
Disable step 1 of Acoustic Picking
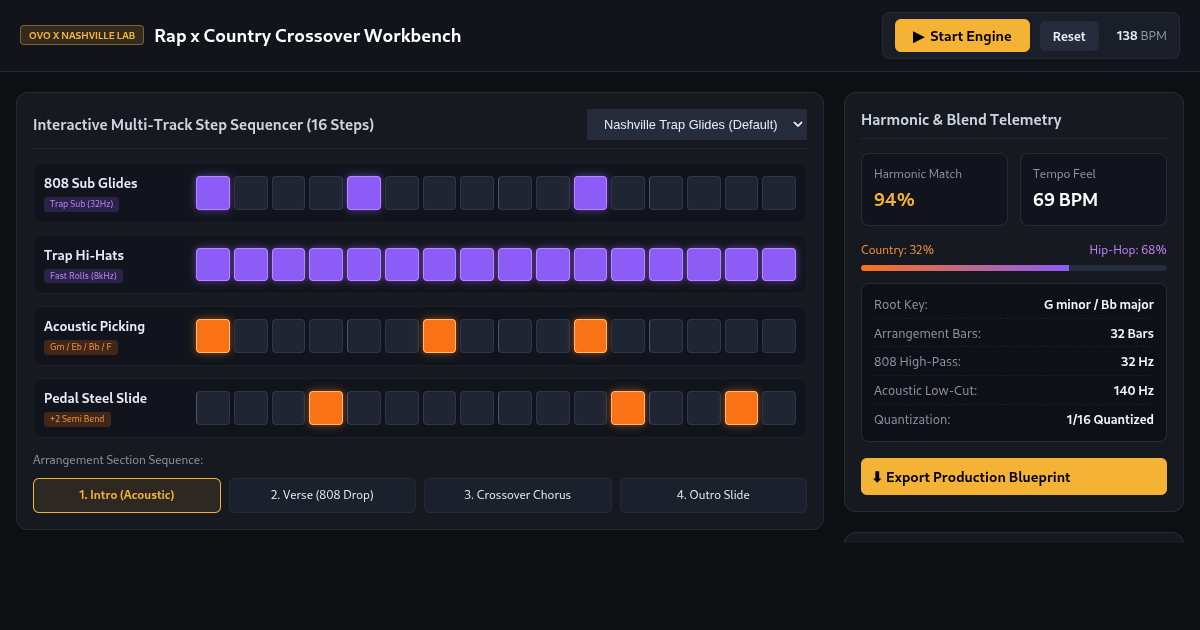pos(213,336)
